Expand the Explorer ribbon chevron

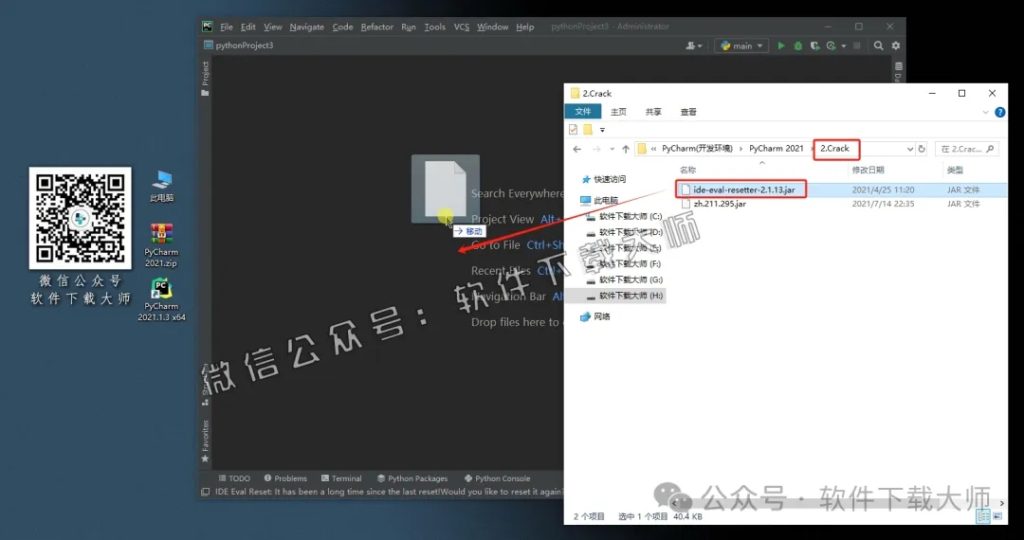985,112
